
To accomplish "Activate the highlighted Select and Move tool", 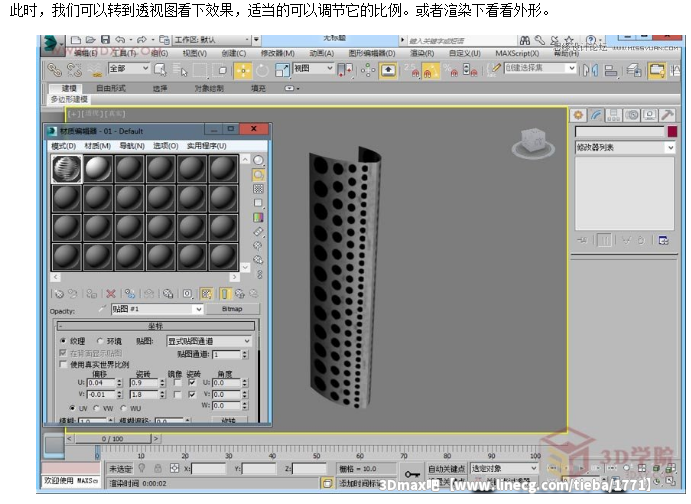I will [x=243, y=70].
